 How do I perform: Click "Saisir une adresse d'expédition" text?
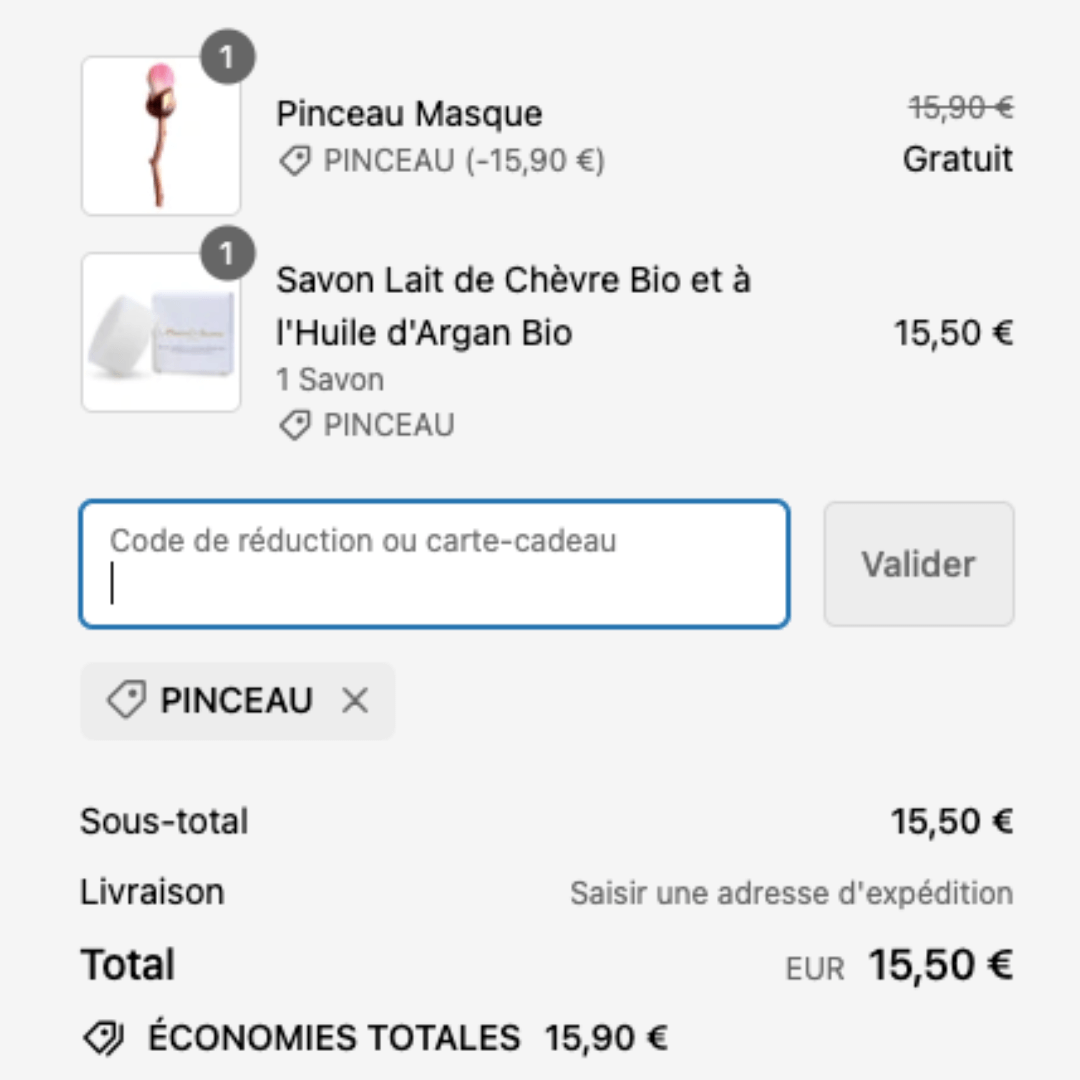791,893
